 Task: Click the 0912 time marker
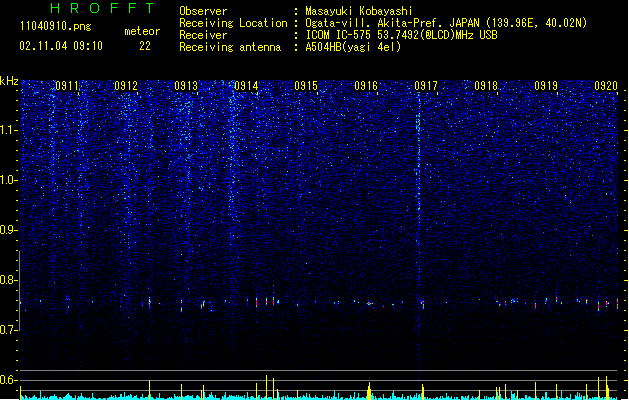pos(126,86)
